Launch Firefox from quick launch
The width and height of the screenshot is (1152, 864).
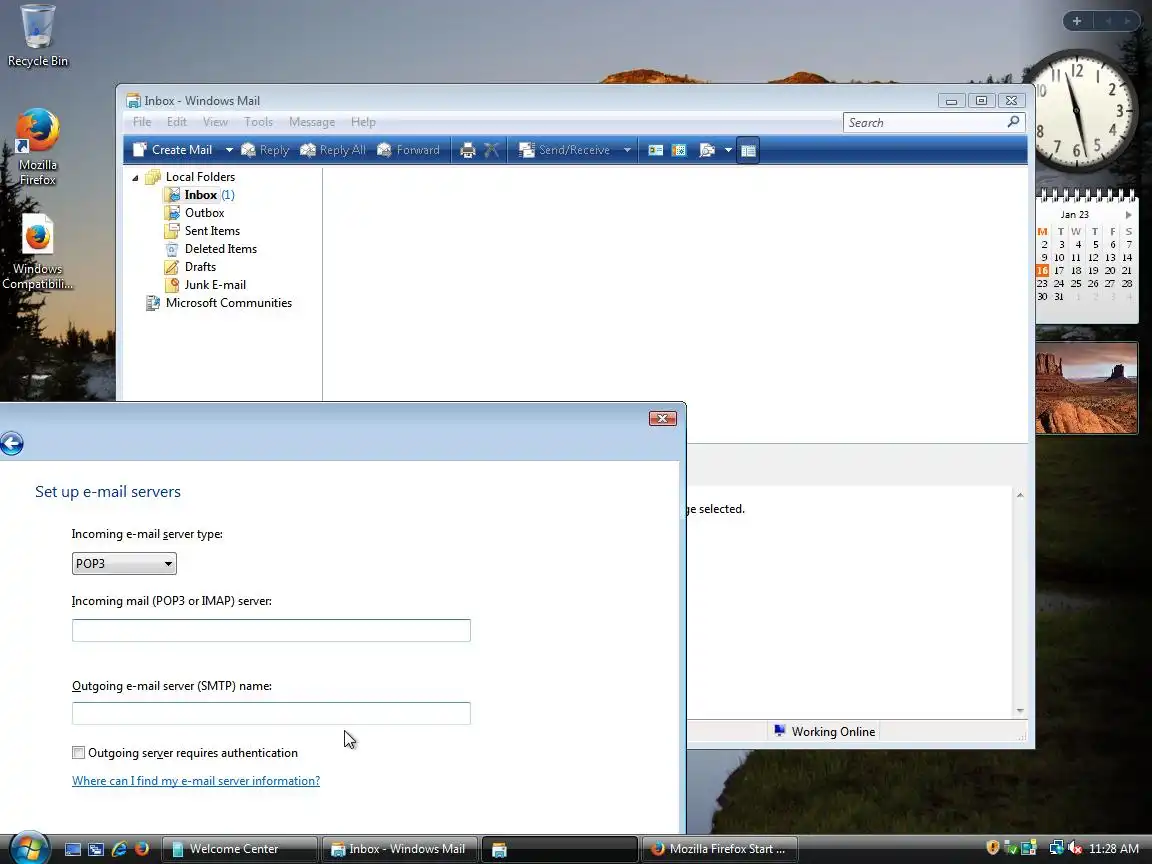coord(142,849)
